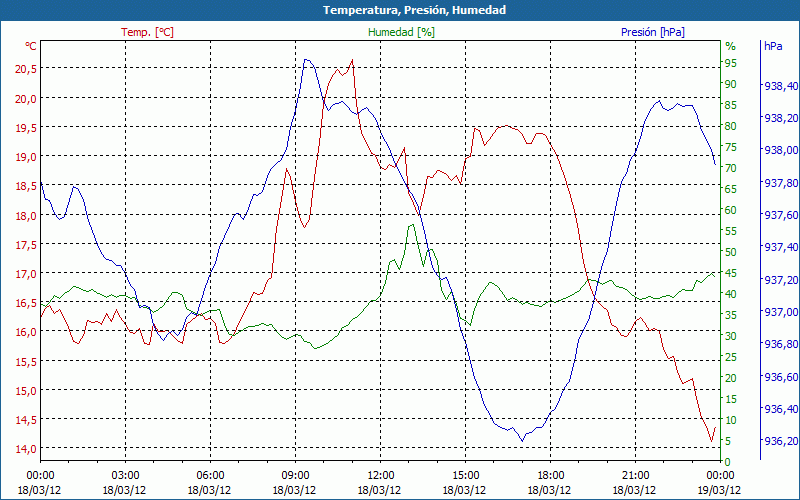Viewport: 800px width, 500px height.
Task: Click the '18:00' time axis label
Action: [550, 476]
